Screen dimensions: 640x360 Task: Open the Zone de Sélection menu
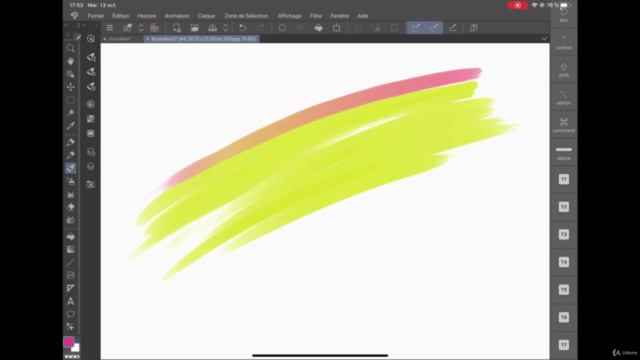coord(246,16)
